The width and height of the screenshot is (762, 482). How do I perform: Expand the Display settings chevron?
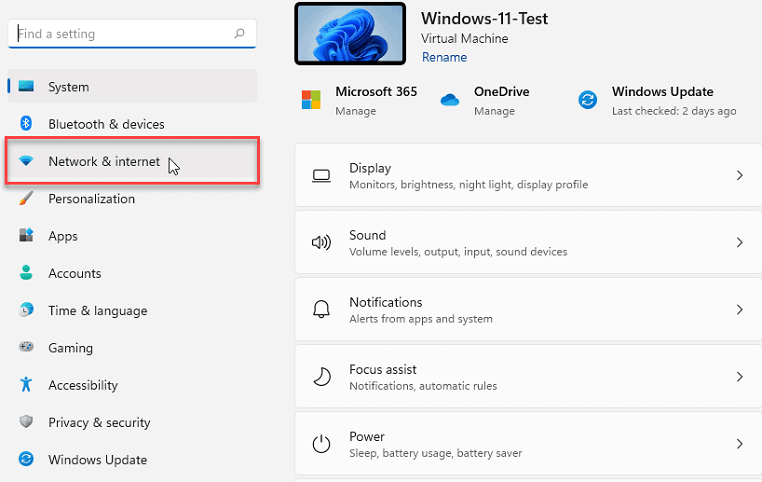740,175
